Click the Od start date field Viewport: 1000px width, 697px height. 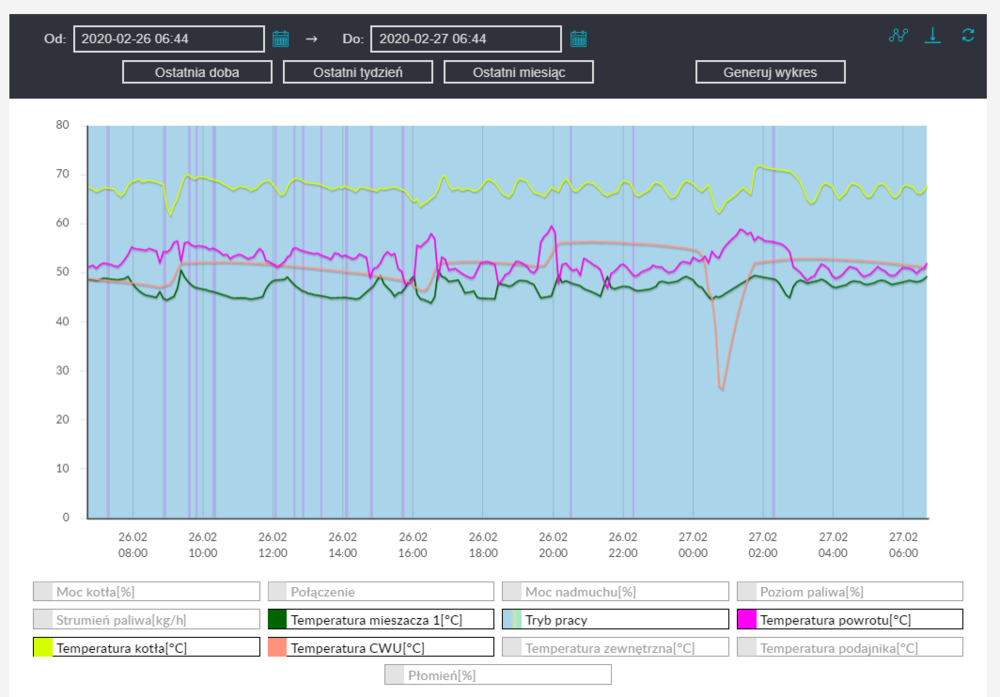168,39
